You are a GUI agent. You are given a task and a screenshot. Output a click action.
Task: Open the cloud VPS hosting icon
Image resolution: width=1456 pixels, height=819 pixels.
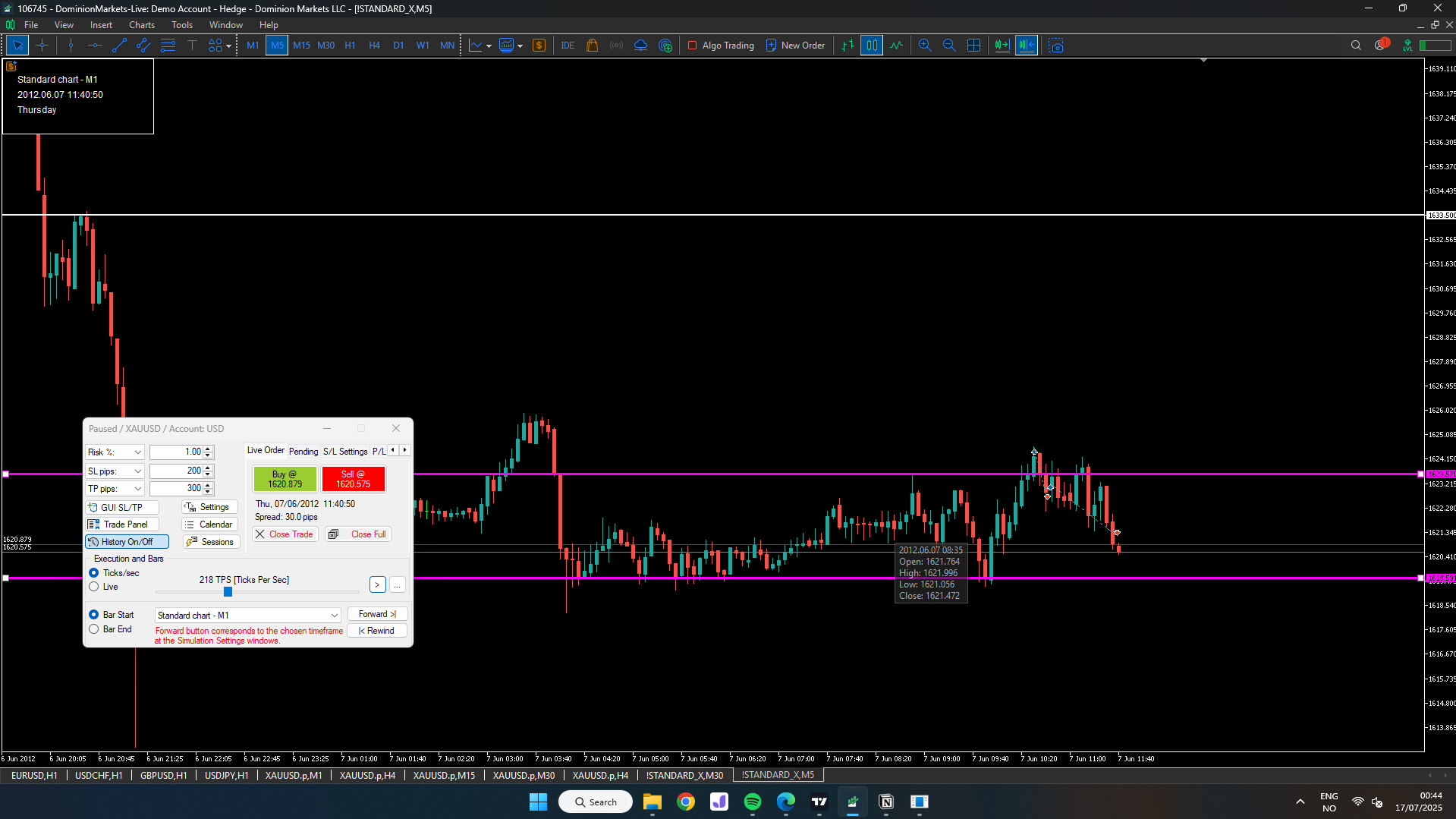(641, 46)
